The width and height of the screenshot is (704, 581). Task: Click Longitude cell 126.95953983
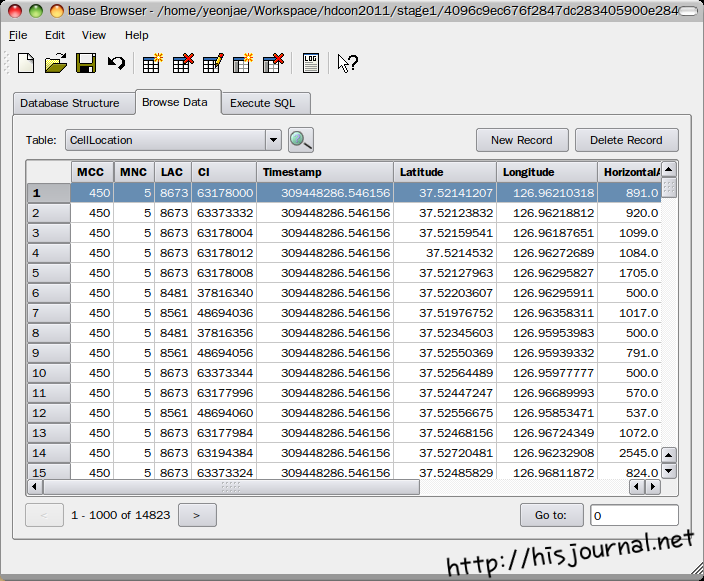coord(547,333)
